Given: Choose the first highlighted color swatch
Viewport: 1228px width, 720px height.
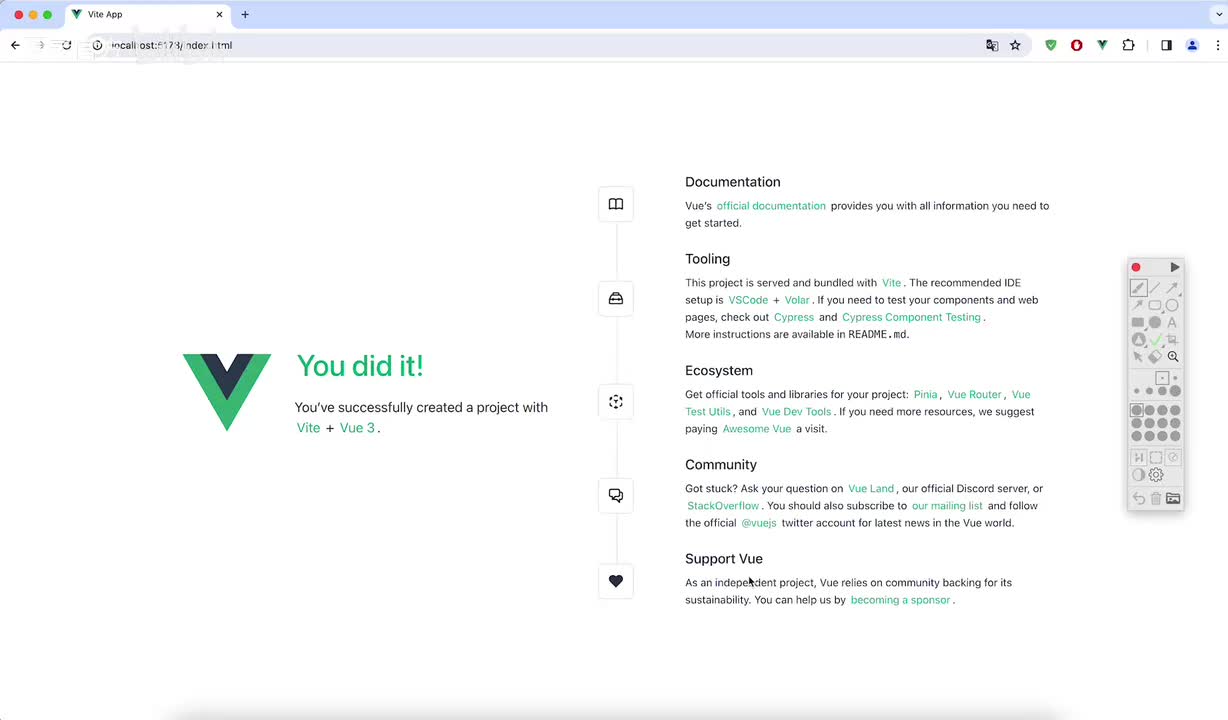Looking at the screenshot, I should point(1137,410).
